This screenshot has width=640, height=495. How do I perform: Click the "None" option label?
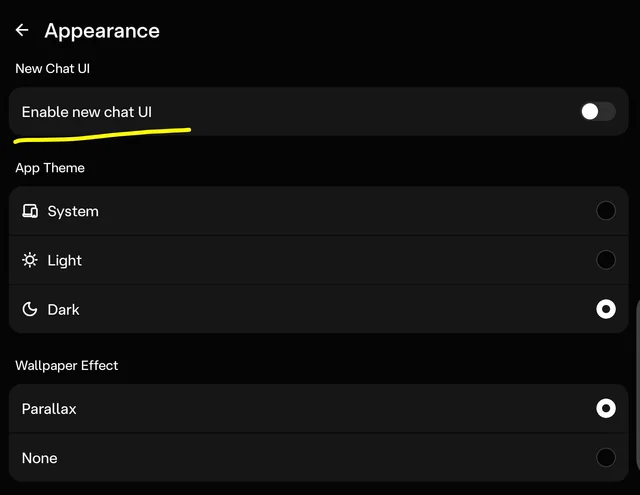click(40, 458)
